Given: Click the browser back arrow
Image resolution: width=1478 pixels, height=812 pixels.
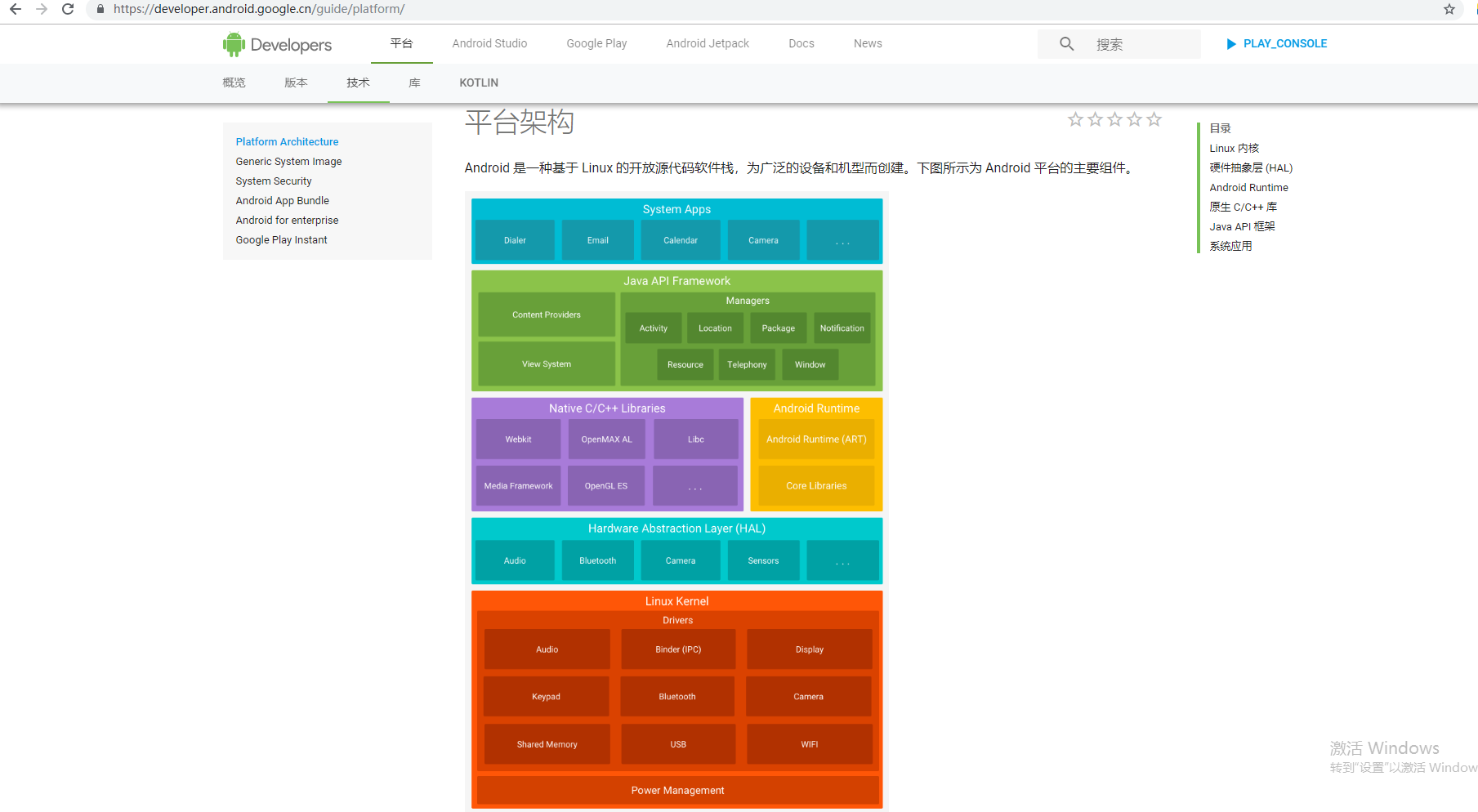Looking at the screenshot, I should point(15,9).
